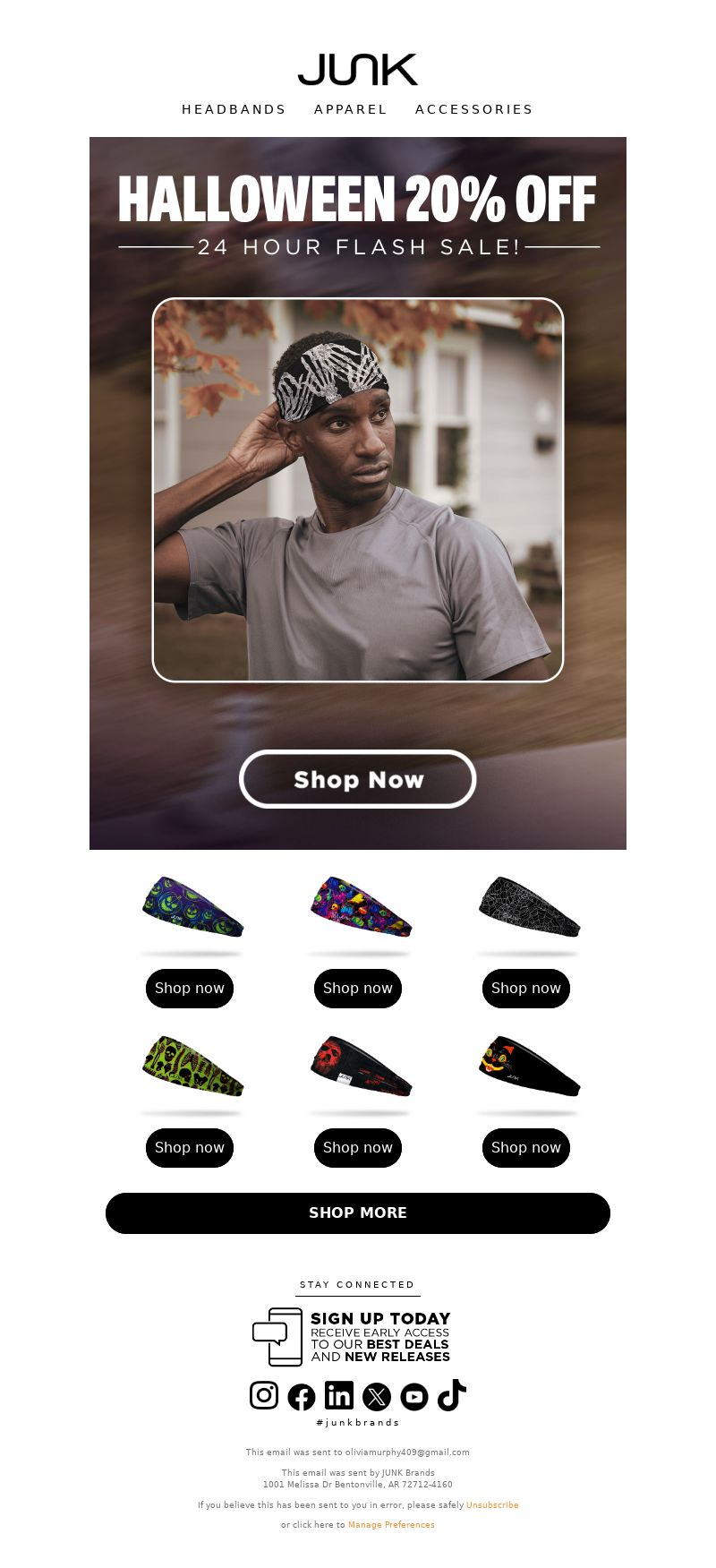
Task: Click the Unsubscribe link
Action: coord(492,1505)
